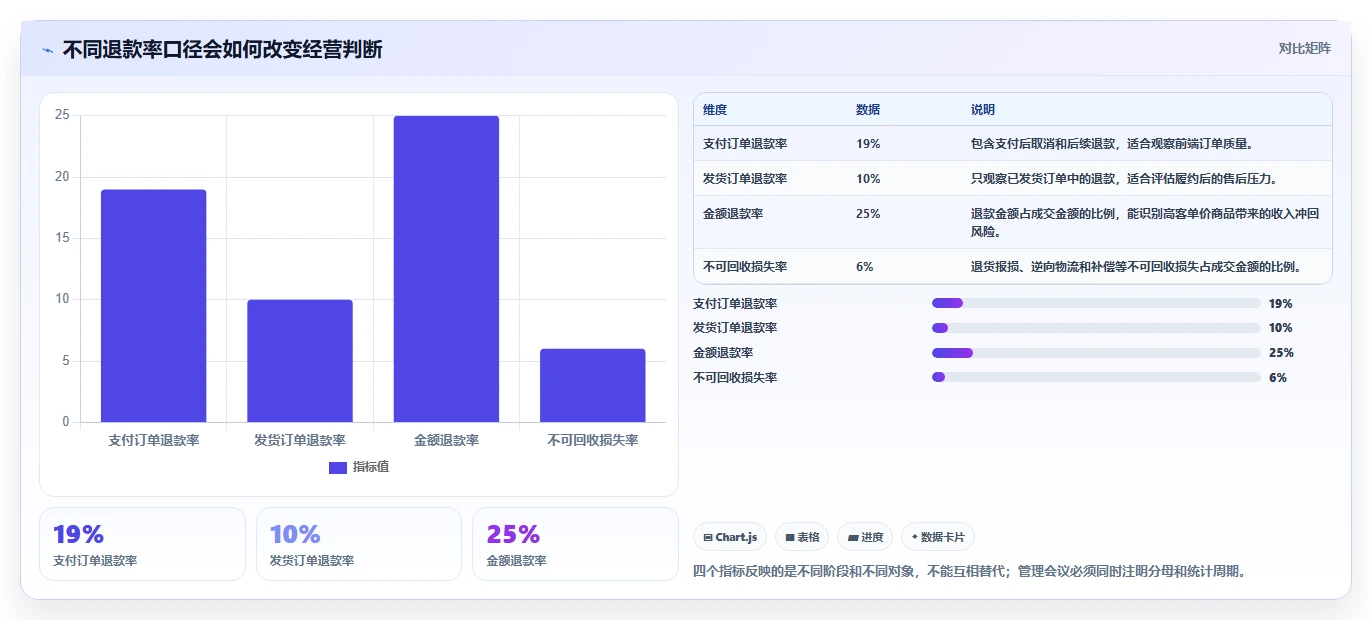Click the 数据 table column header
The image size is (1372, 620).
coord(868,110)
